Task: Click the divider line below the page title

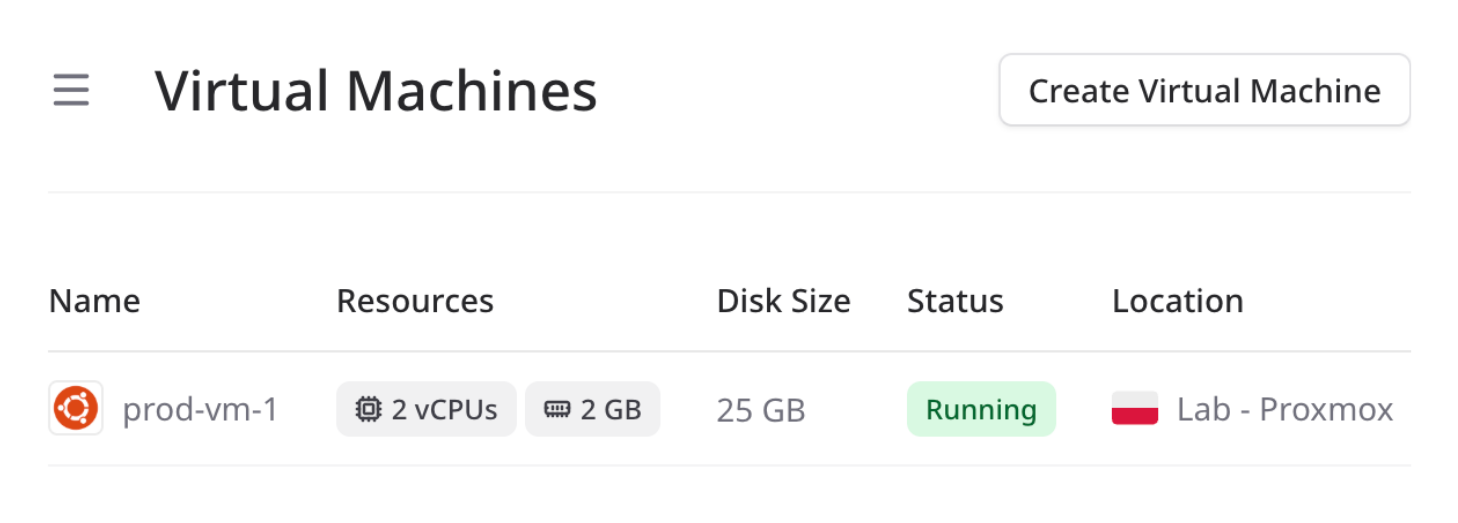Action: click(729, 192)
